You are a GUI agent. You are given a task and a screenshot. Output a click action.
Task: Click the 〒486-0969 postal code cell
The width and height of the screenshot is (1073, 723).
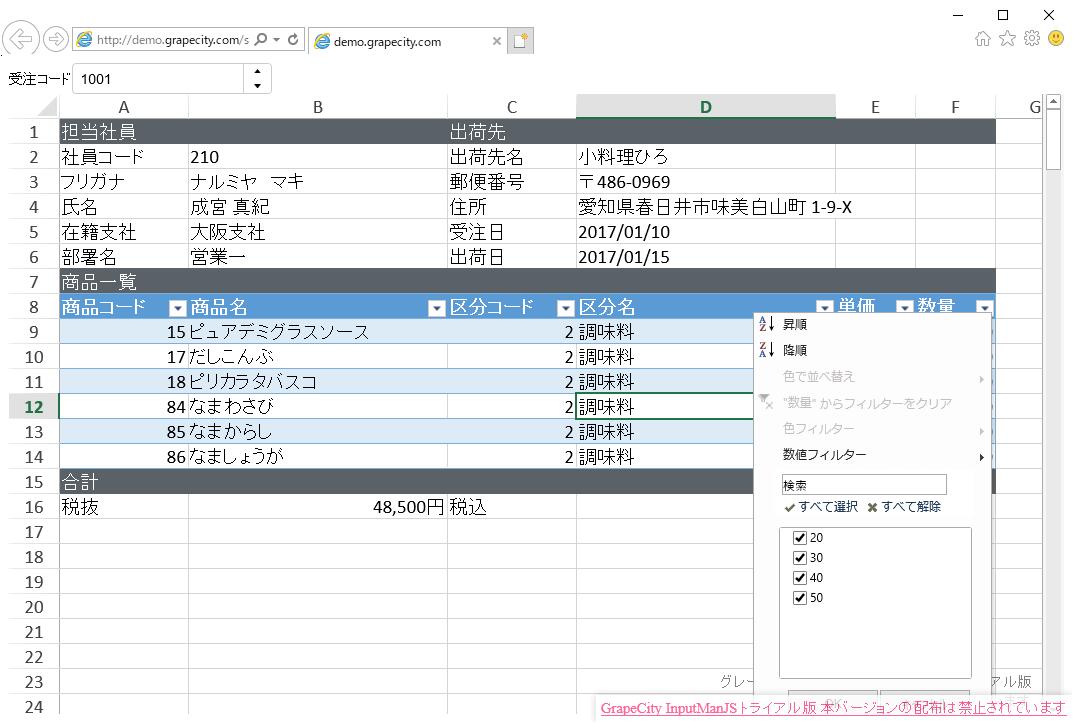coord(706,182)
